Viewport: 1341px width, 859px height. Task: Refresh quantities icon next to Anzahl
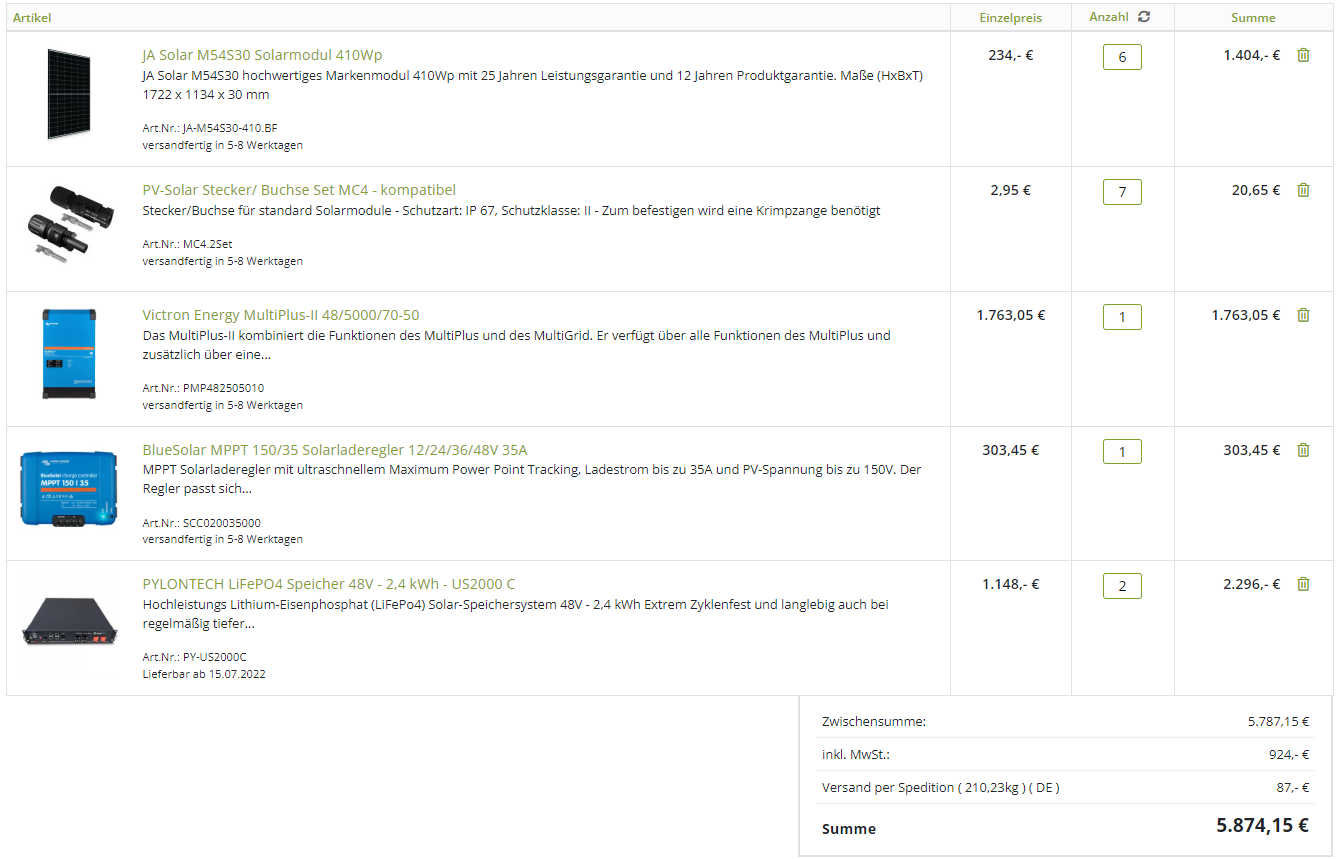pyautogui.click(x=1144, y=17)
